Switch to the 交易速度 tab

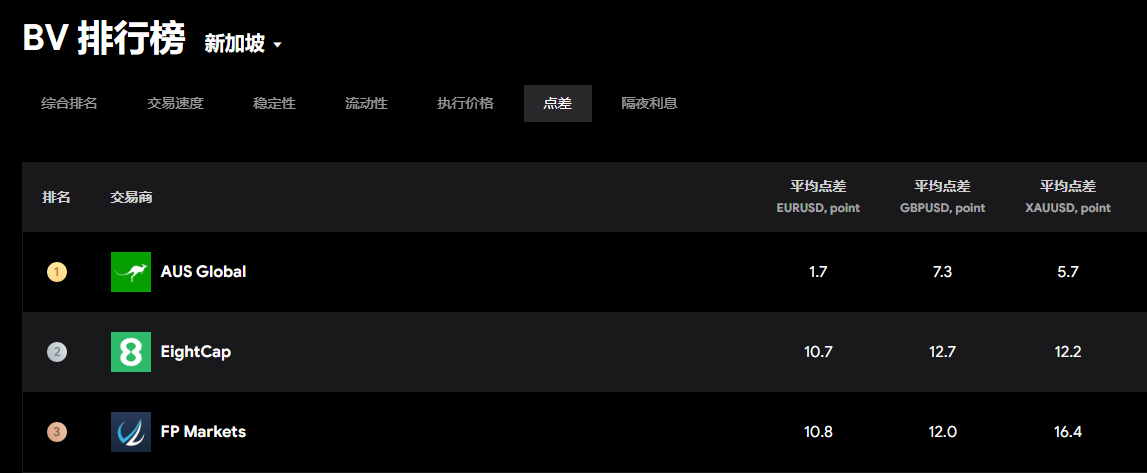(175, 103)
